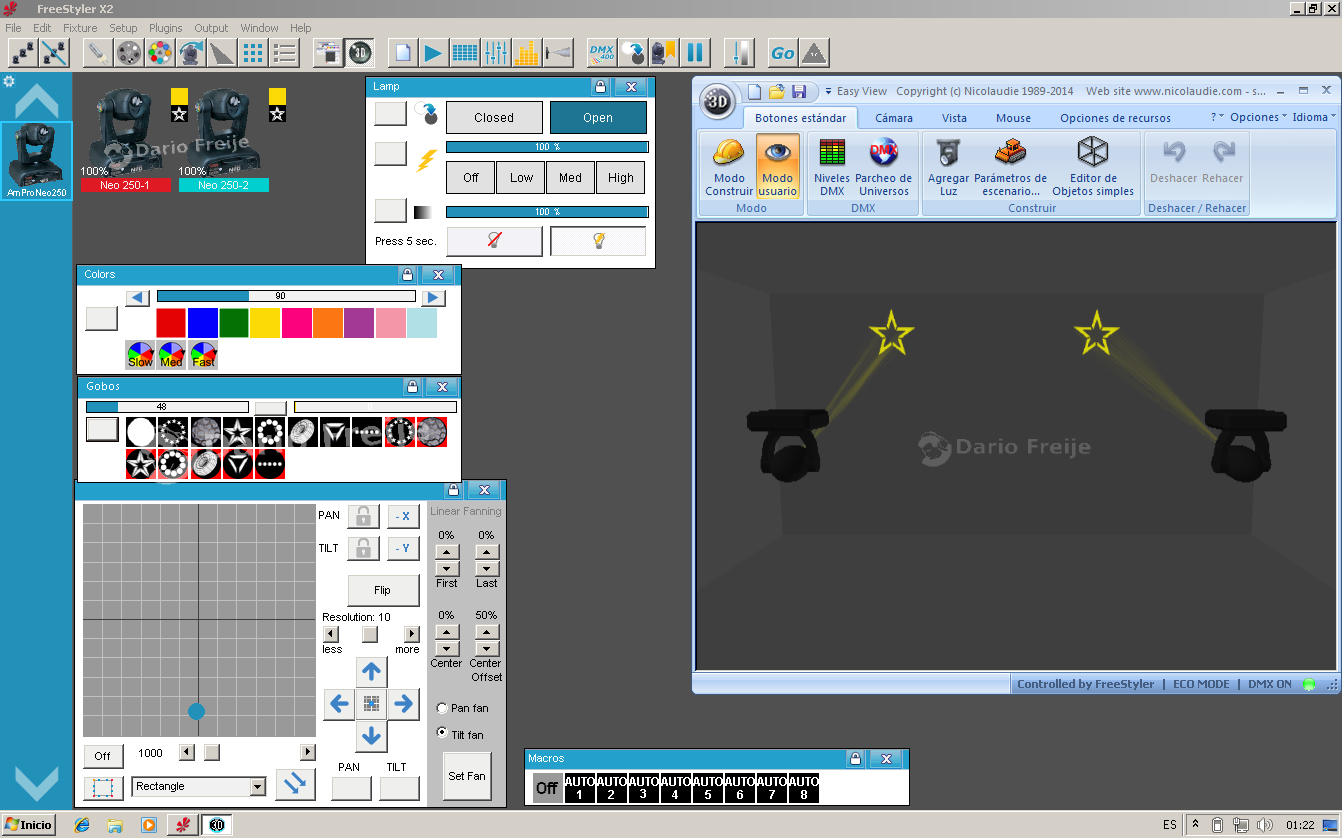Click the Flip button
The image size is (1342, 838).
pyautogui.click(x=383, y=590)
